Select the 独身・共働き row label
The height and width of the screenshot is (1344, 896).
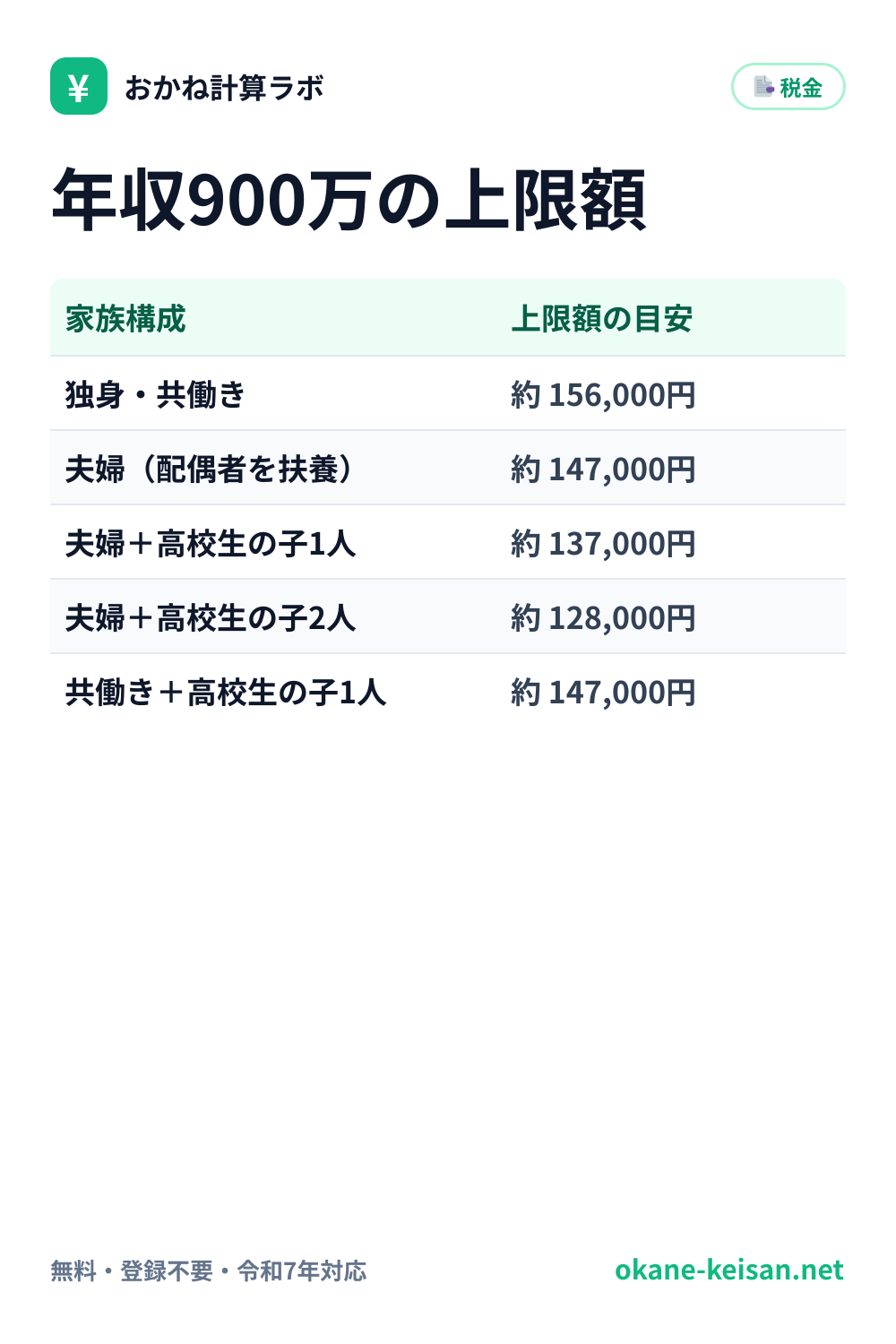click(x=156, y=394)
